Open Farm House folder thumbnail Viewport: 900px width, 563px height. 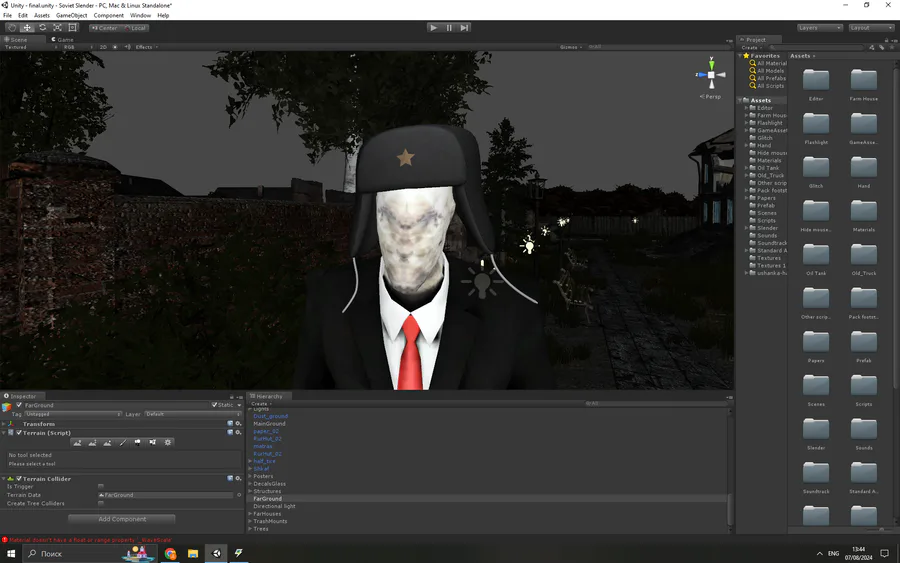[x=864, y=80]
